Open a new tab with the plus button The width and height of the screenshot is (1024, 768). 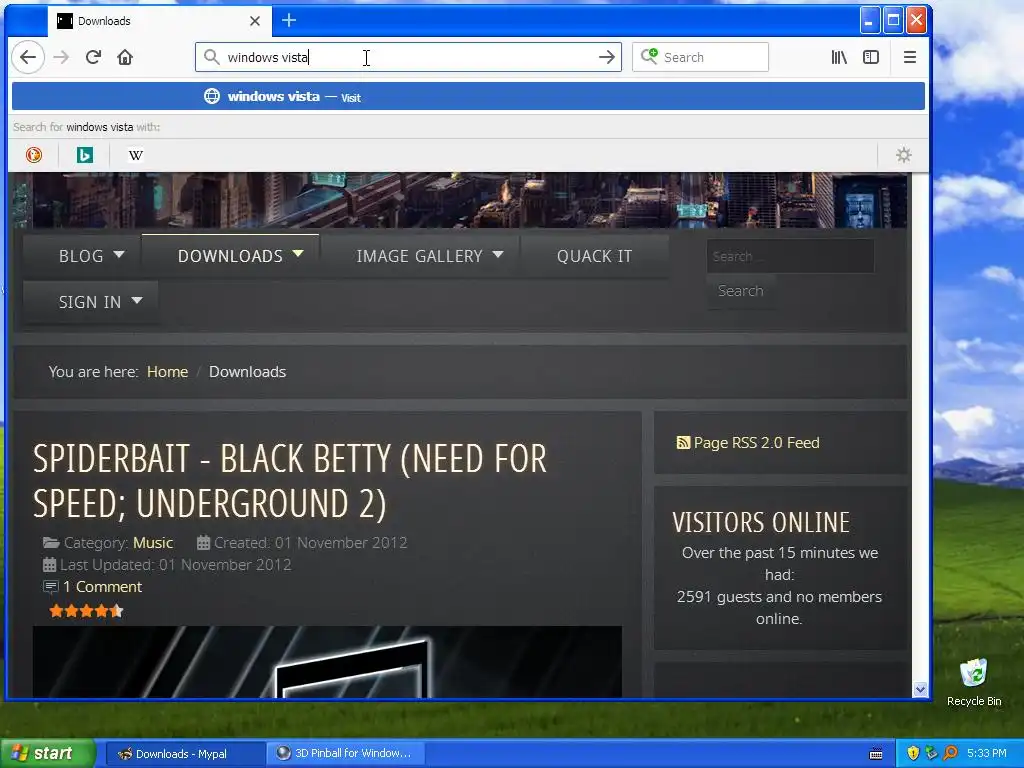coord(289,20)
